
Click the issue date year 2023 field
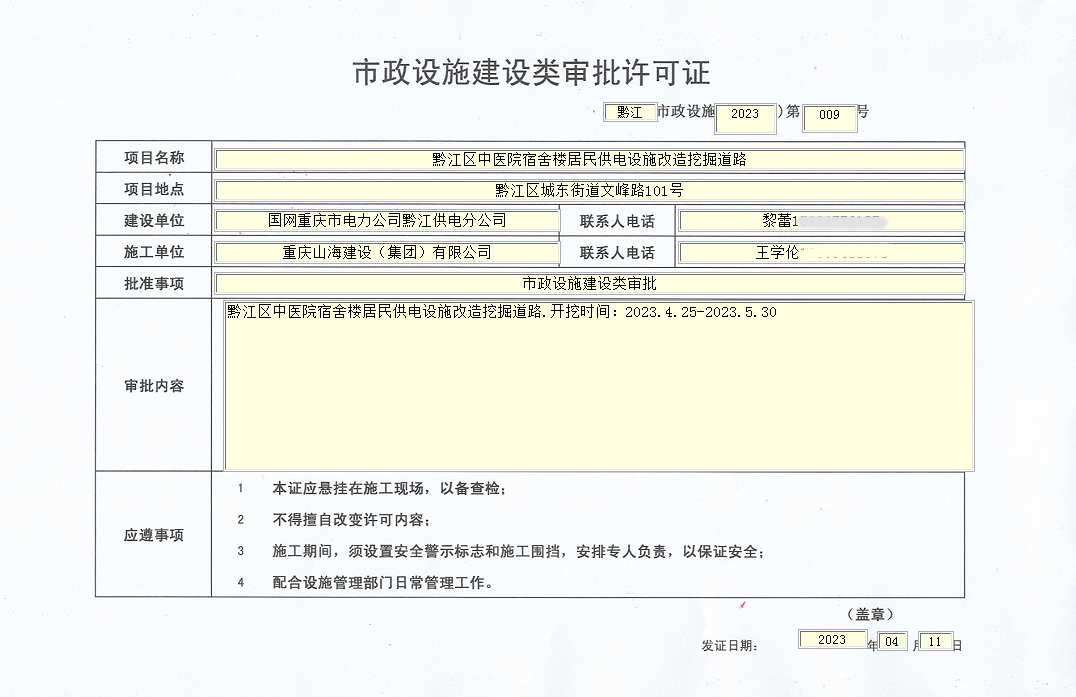(832, 639)
